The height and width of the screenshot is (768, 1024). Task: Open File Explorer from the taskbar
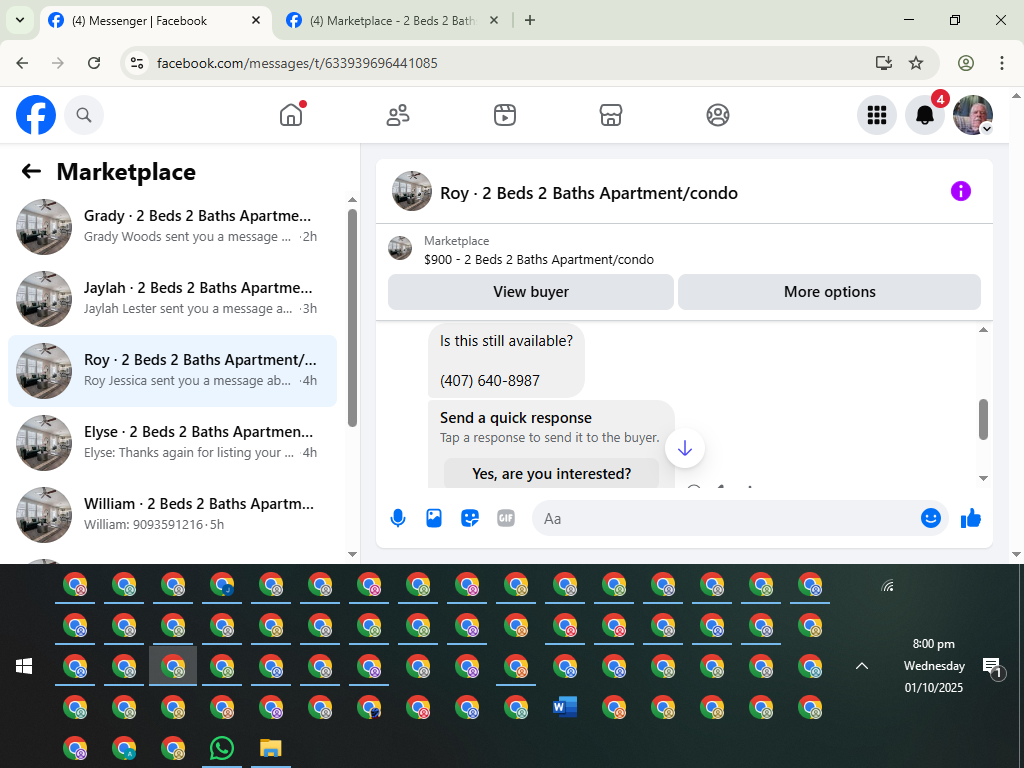[x=270, y=748]
